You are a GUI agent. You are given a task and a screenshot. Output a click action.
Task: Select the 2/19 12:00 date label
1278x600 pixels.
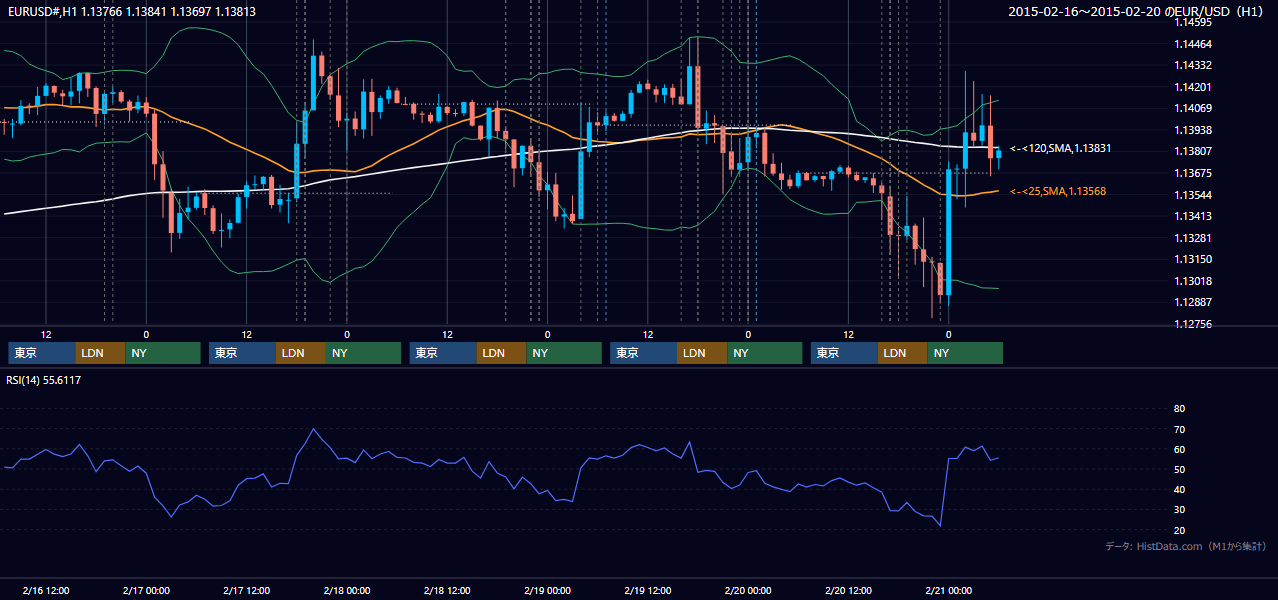click(648, 590)
